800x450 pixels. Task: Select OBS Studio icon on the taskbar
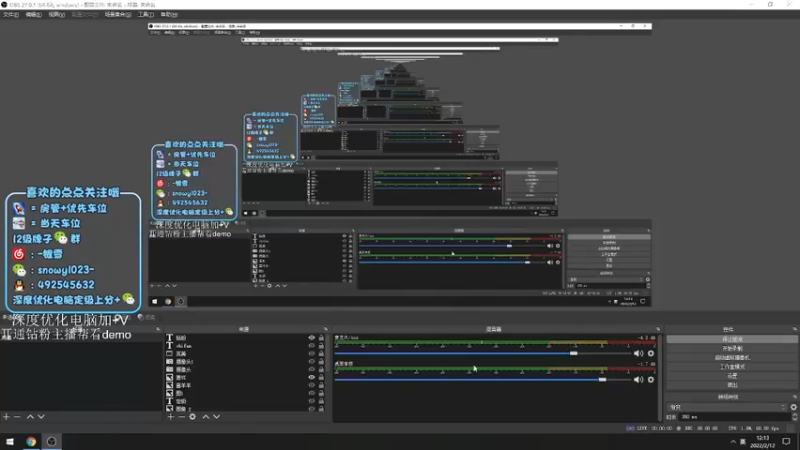[52, 441]
